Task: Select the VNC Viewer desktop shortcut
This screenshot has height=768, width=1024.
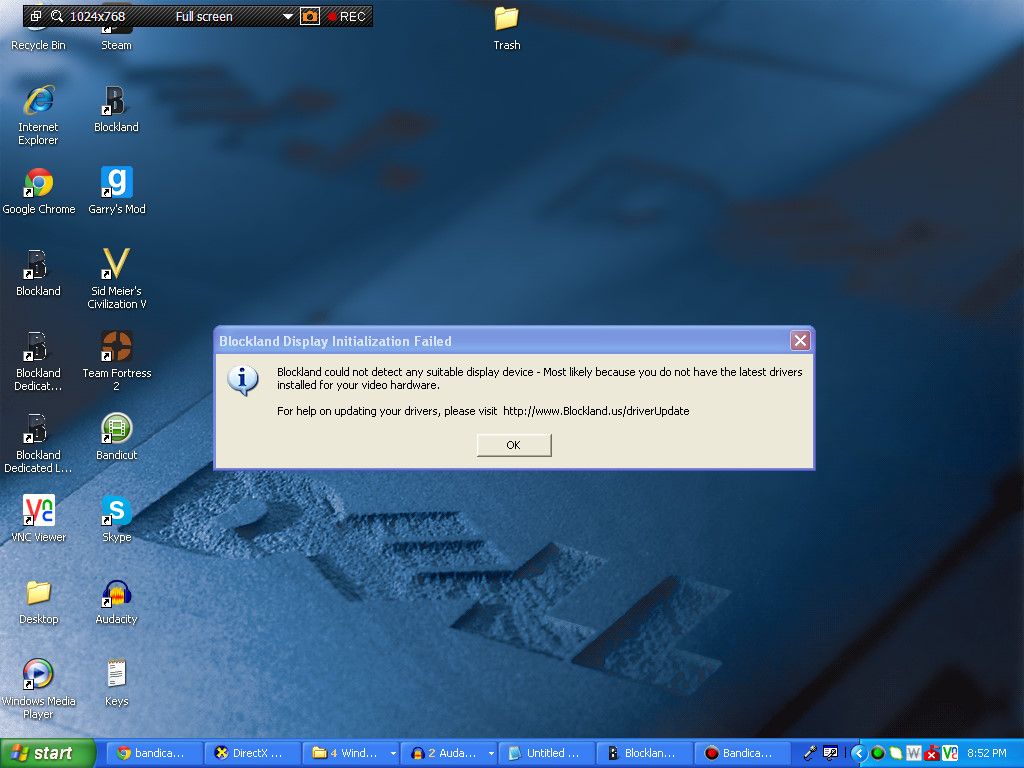Action: pyautogui.click(x=39, y=519)
